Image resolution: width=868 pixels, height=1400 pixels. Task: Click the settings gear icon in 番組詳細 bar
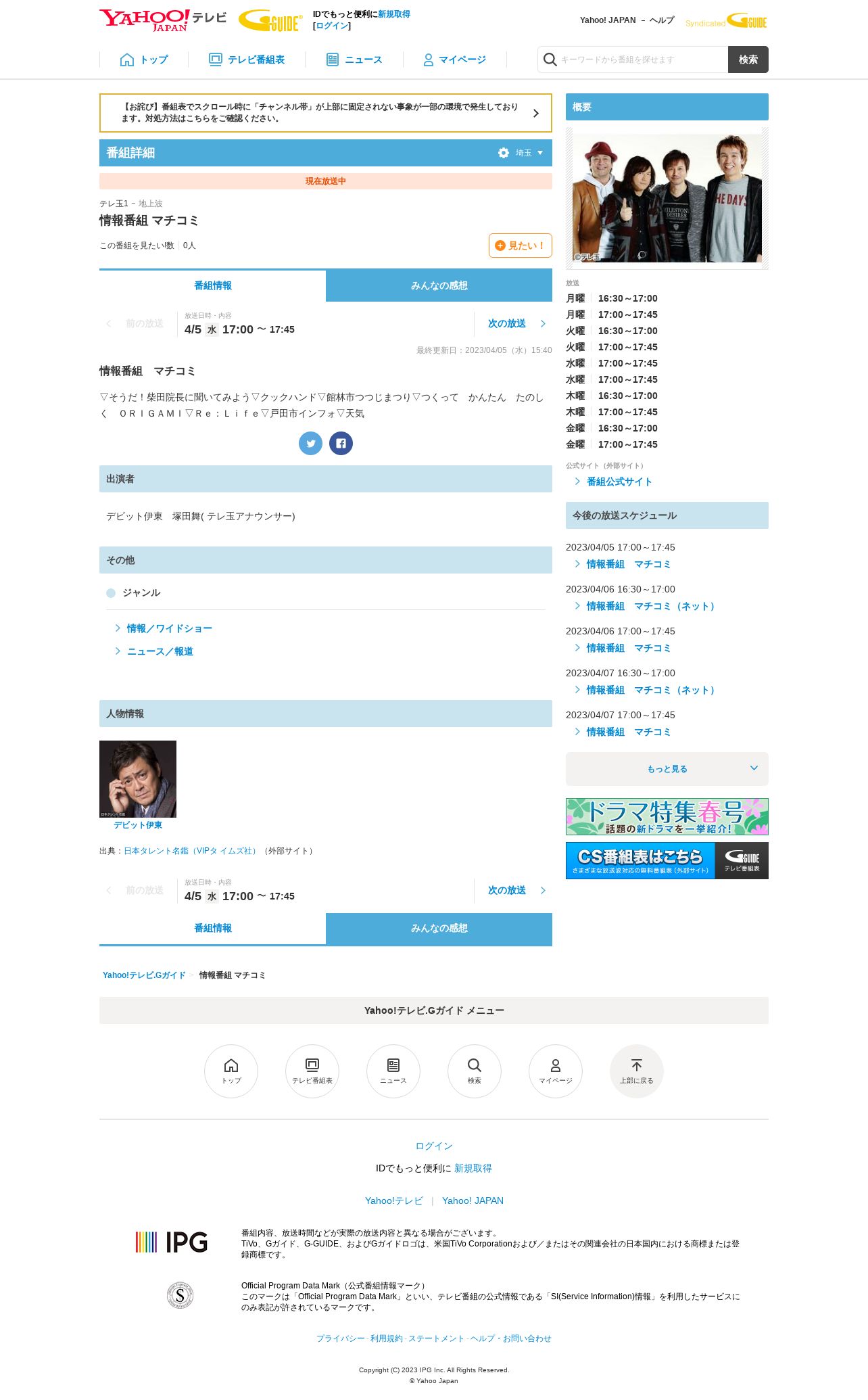(504, 153)
